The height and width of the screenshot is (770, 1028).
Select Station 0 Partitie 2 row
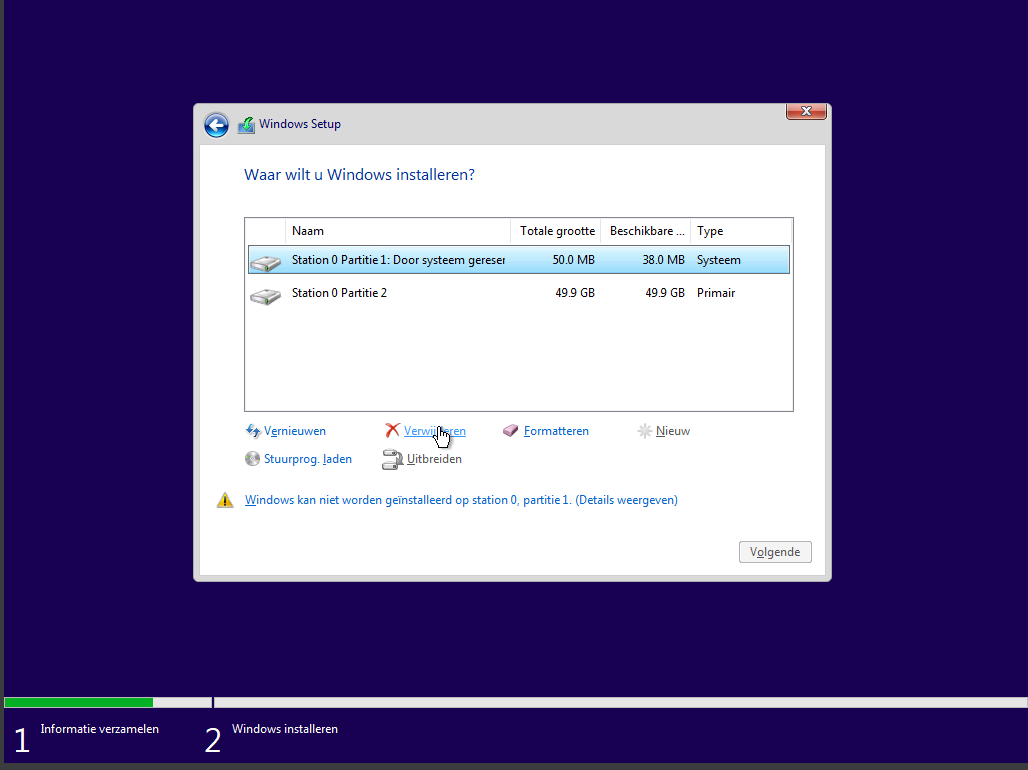pos(519,293)
